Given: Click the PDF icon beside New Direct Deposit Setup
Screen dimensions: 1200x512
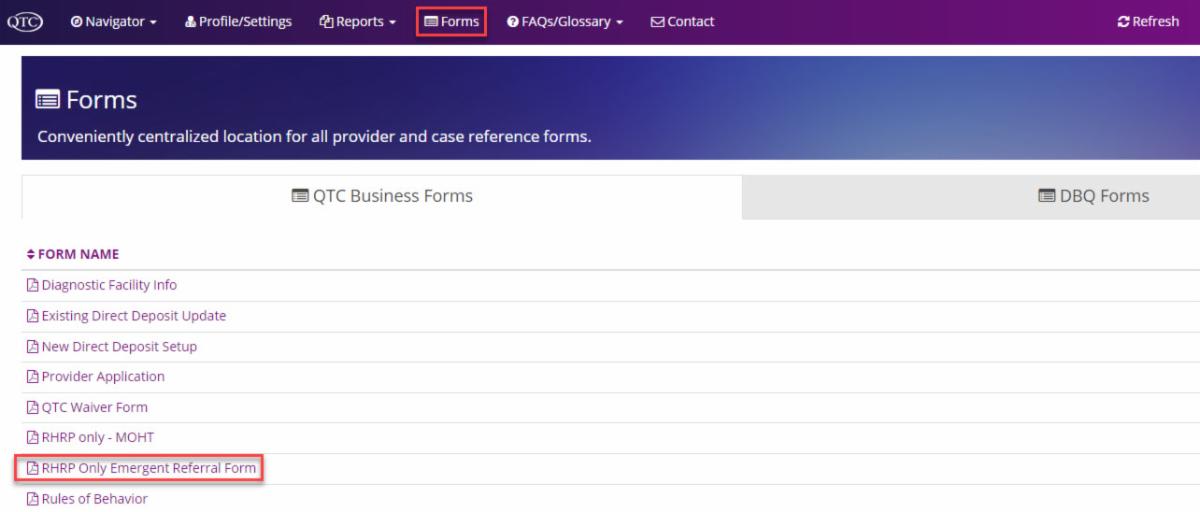Looking at the screenshot, I should (x=32, y=347).
